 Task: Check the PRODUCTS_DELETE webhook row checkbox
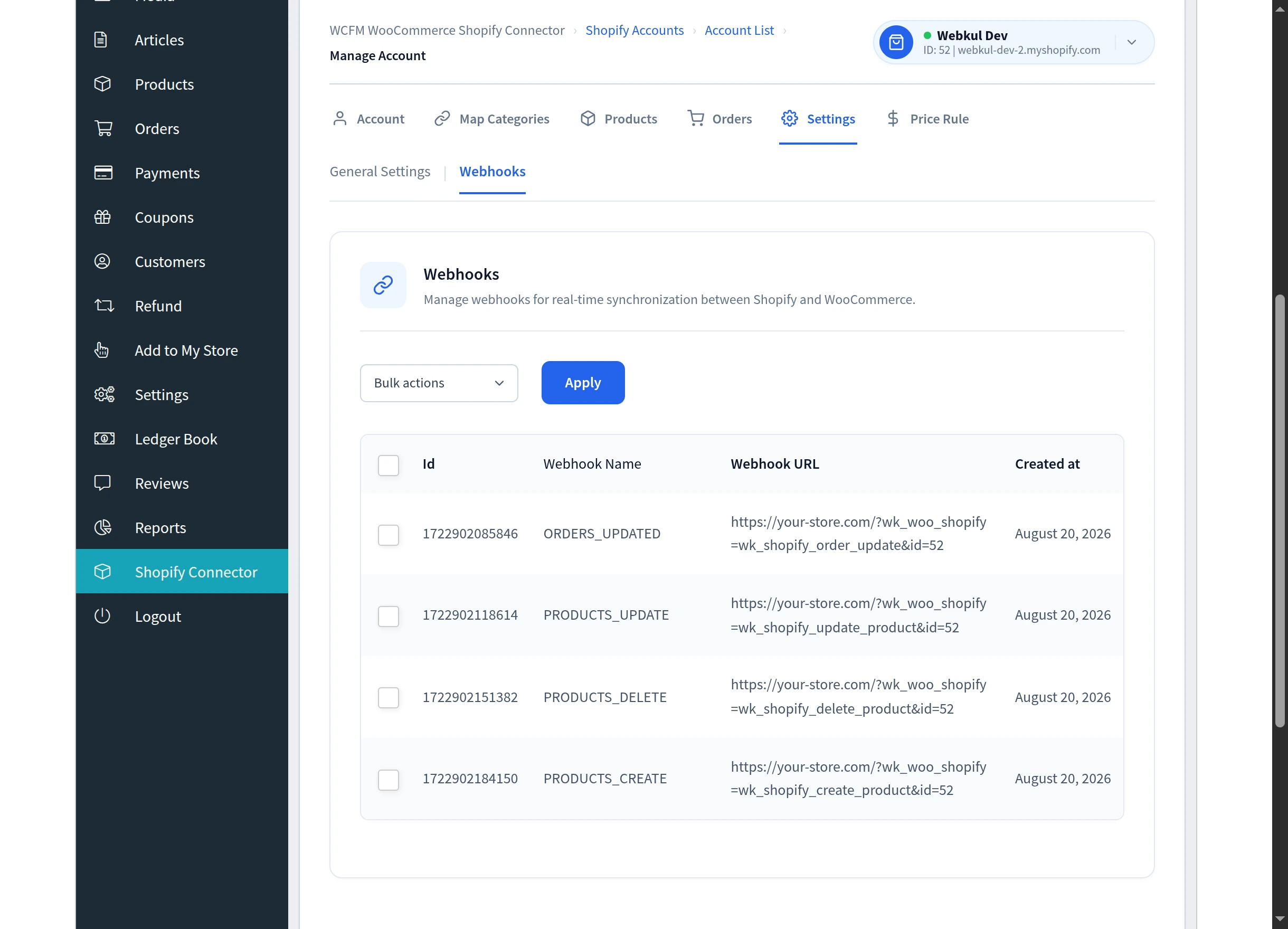[x=389, y=697]
